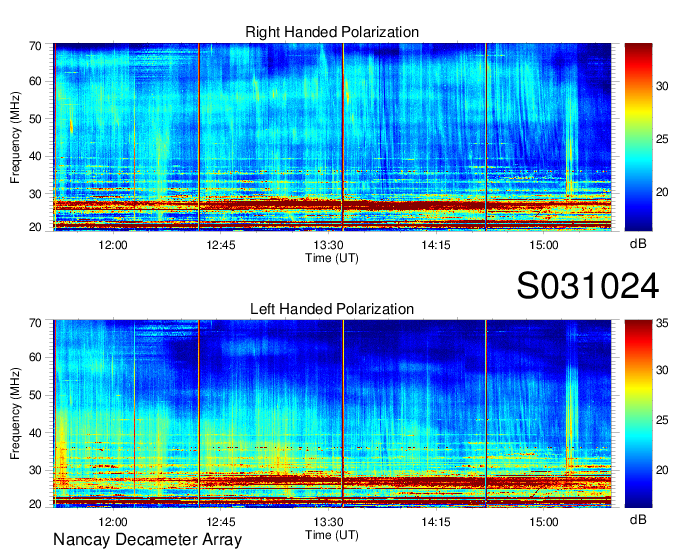This screenshot has height=552, width=680.
Task: Click the "70" frequency tick of top plot
Action: (35, 46)
